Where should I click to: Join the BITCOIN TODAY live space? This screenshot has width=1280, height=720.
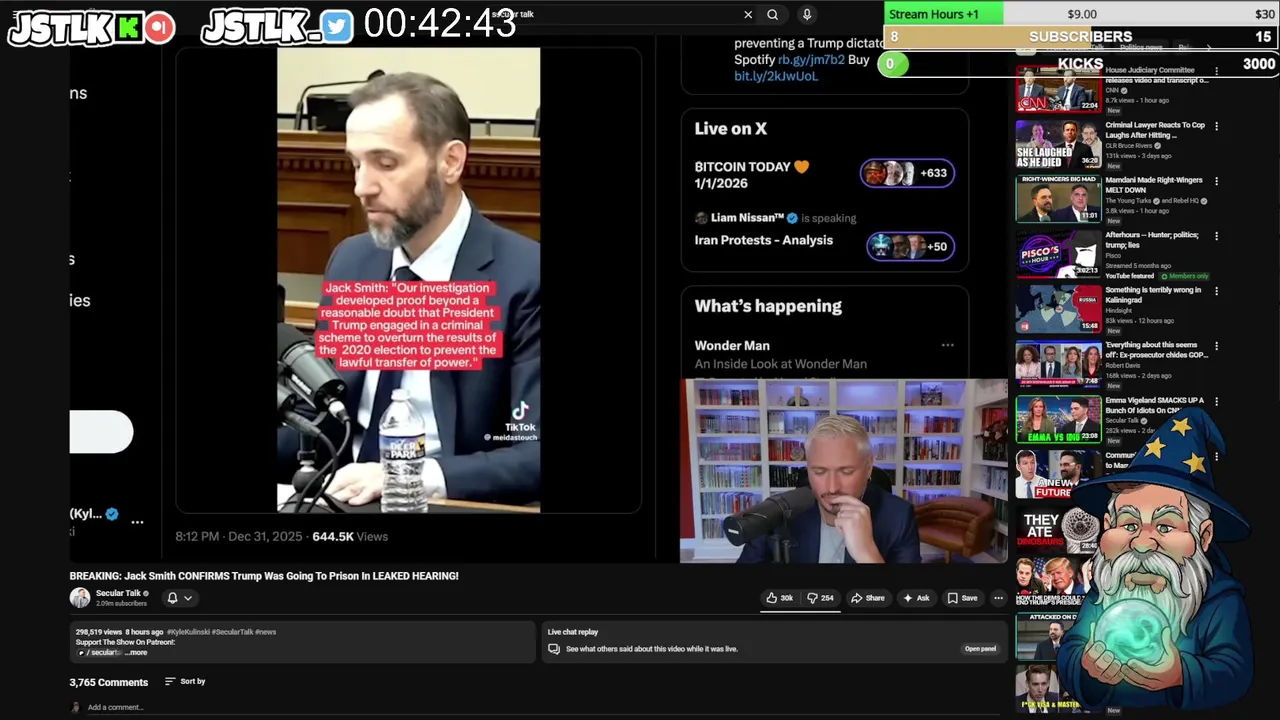tap(752, 175)
